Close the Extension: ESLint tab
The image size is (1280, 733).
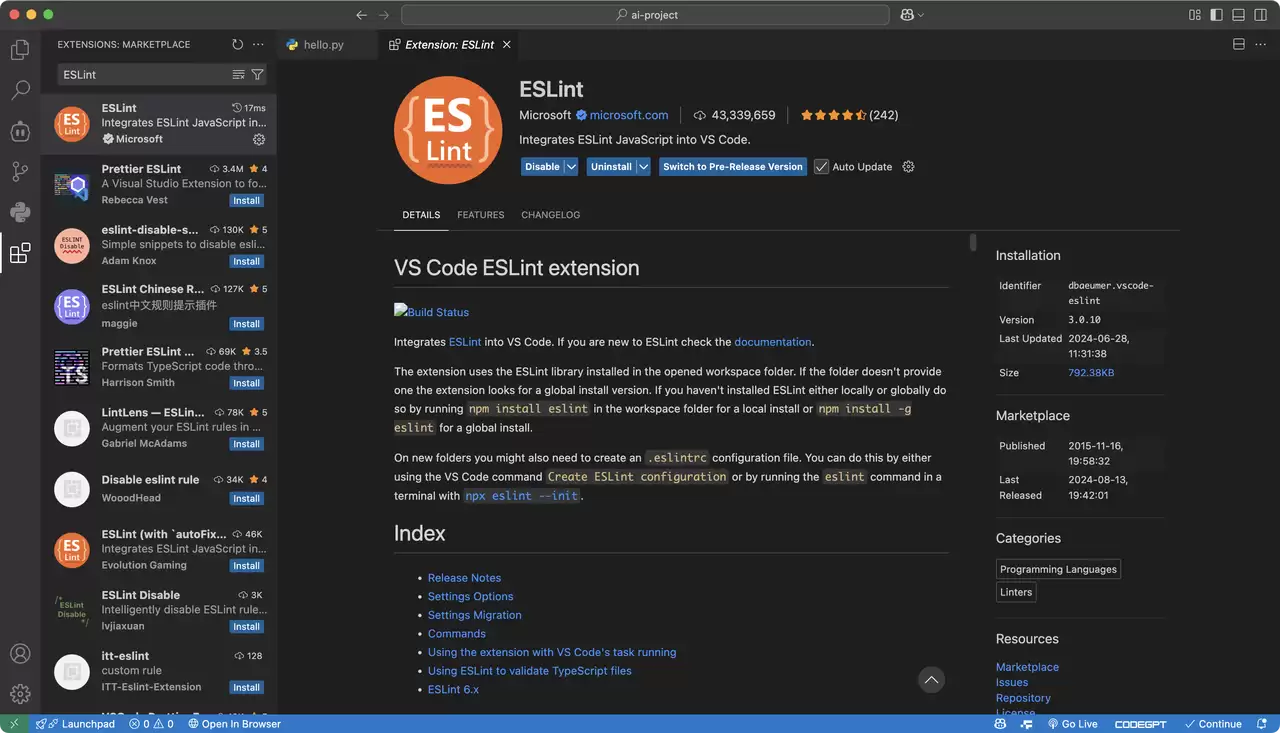[507, 45]
